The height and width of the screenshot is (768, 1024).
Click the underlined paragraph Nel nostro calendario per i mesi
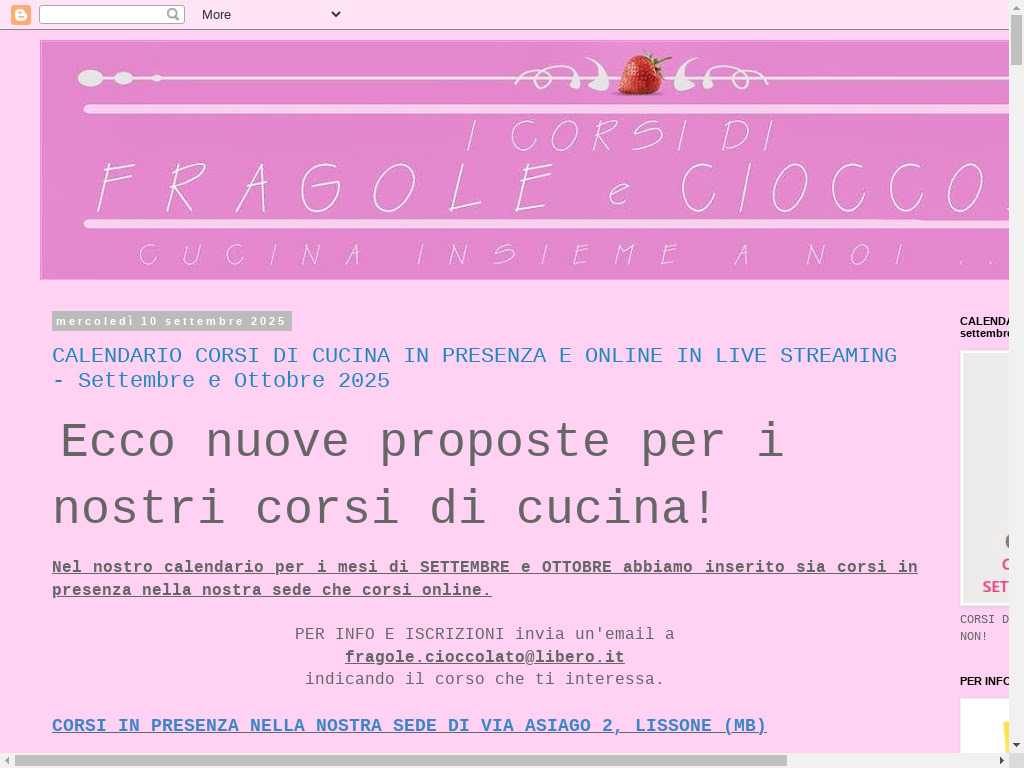click(485, 578)
